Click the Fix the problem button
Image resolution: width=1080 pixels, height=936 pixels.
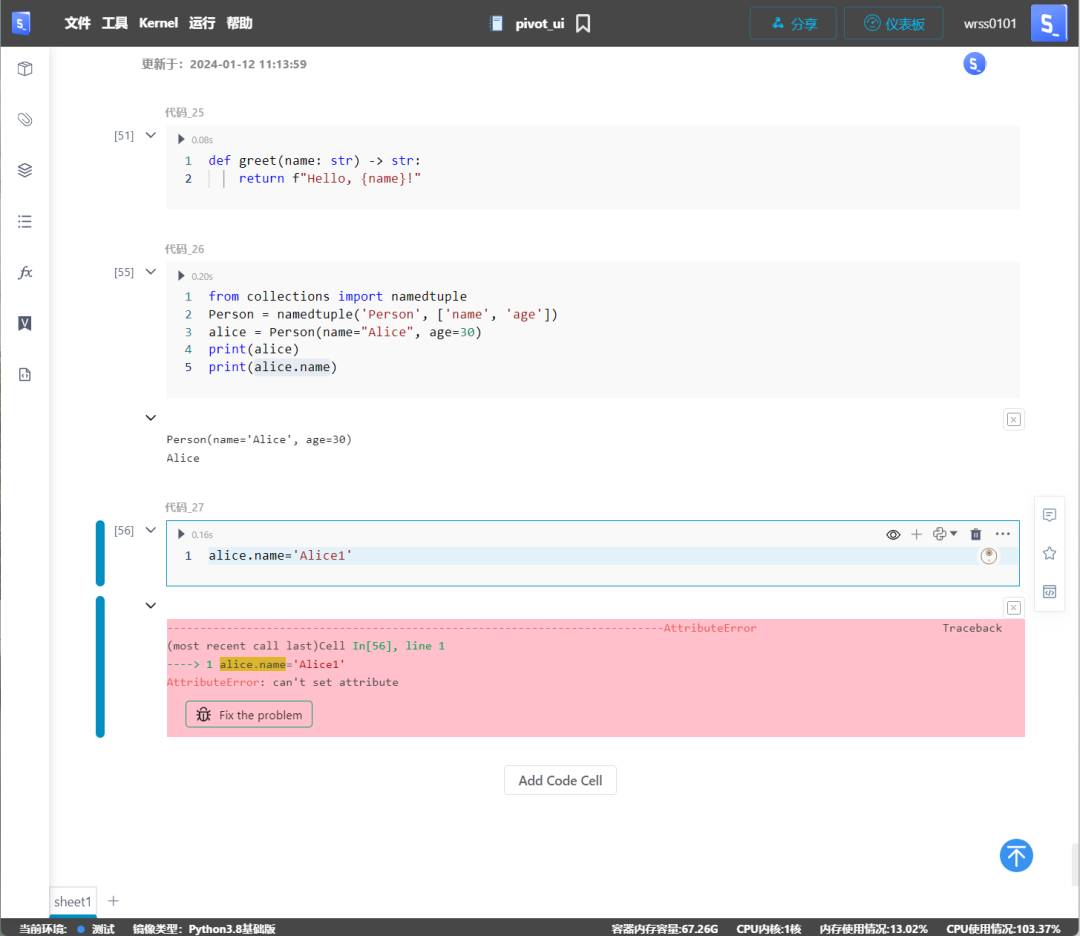[249, 714]
